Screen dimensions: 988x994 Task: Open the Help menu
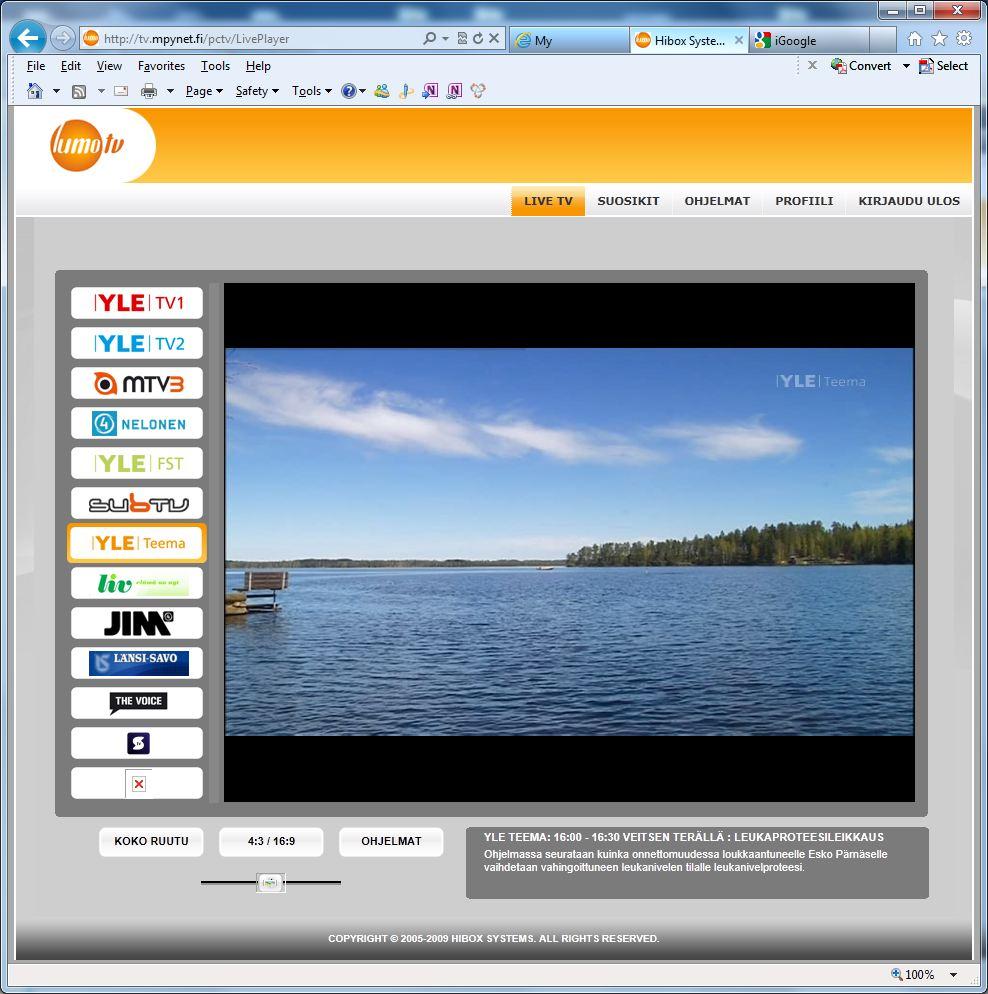coord(258,66)
